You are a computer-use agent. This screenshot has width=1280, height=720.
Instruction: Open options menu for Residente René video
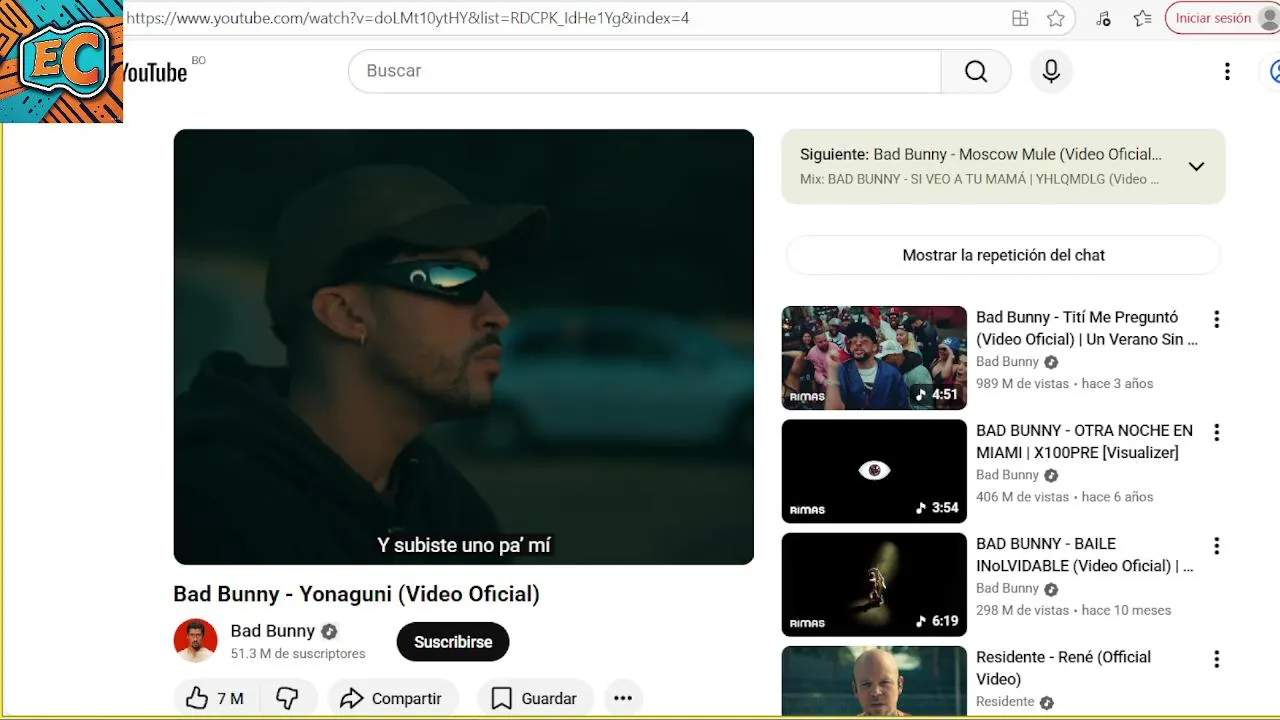tap(1216, 659)
